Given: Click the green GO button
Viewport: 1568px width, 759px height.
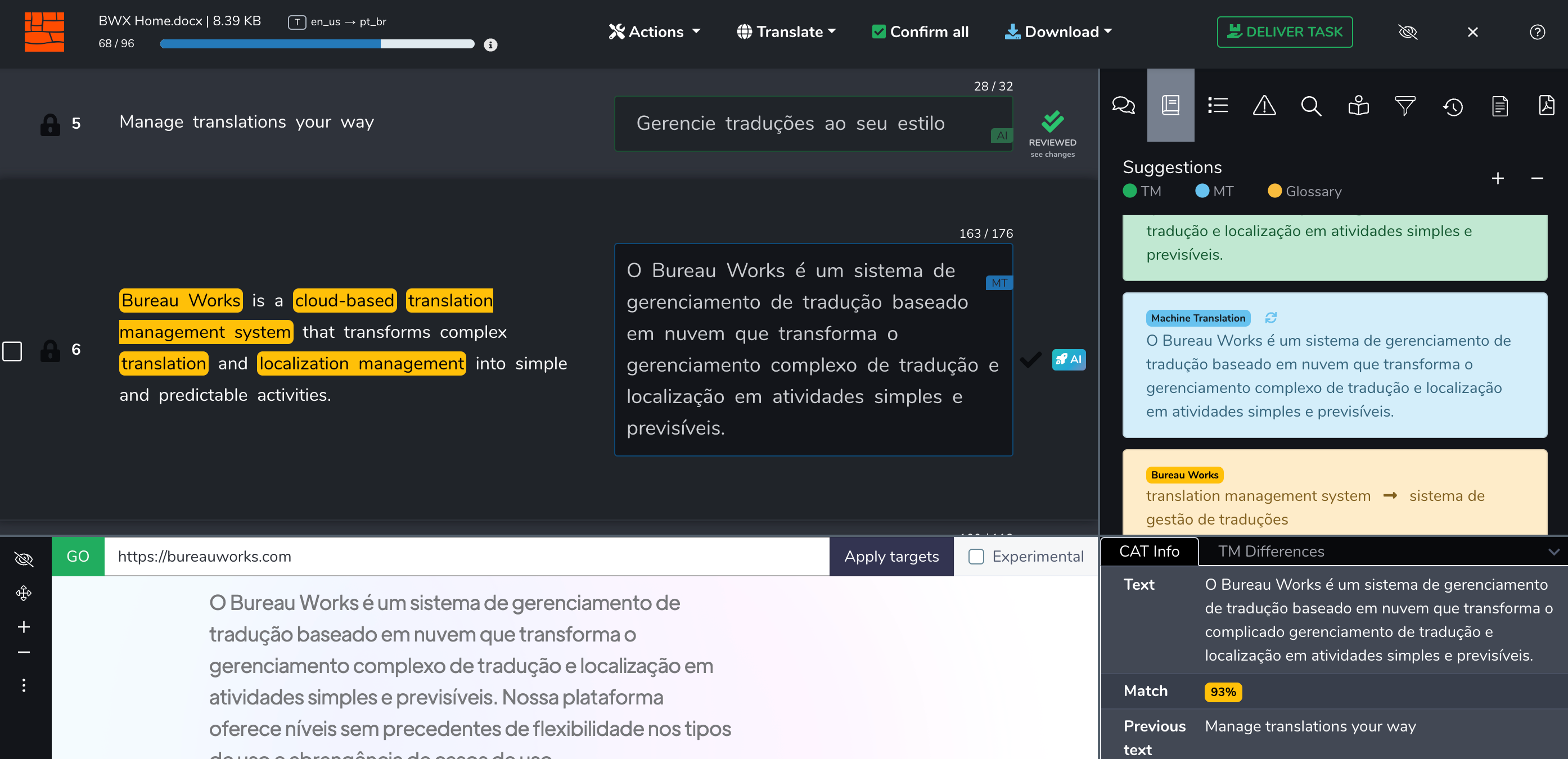Looking at the screenshot, I should (78, 556).
